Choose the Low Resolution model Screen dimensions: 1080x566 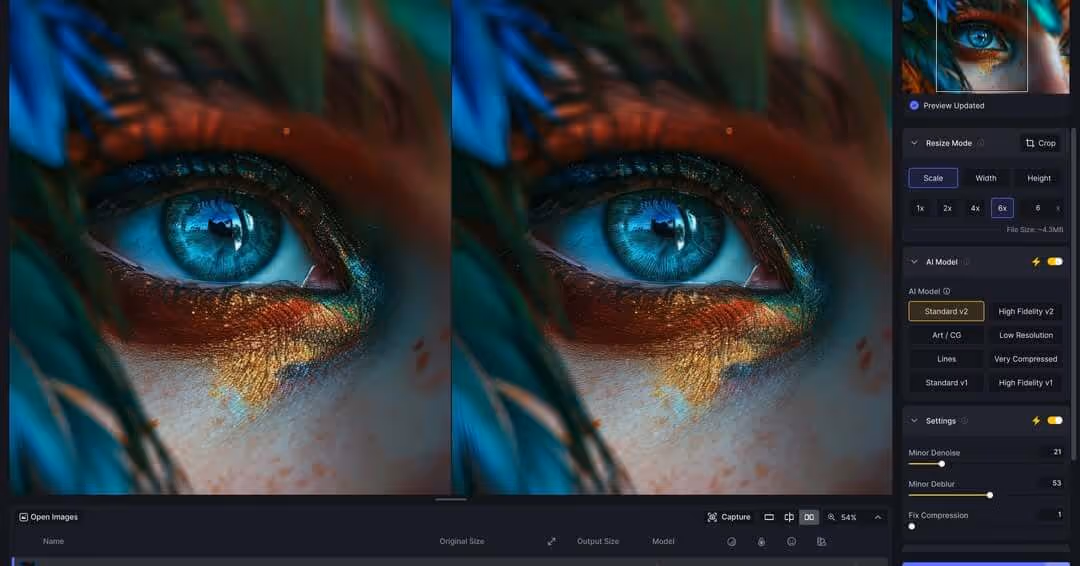pyautogui.click(x=1026, y=335)
